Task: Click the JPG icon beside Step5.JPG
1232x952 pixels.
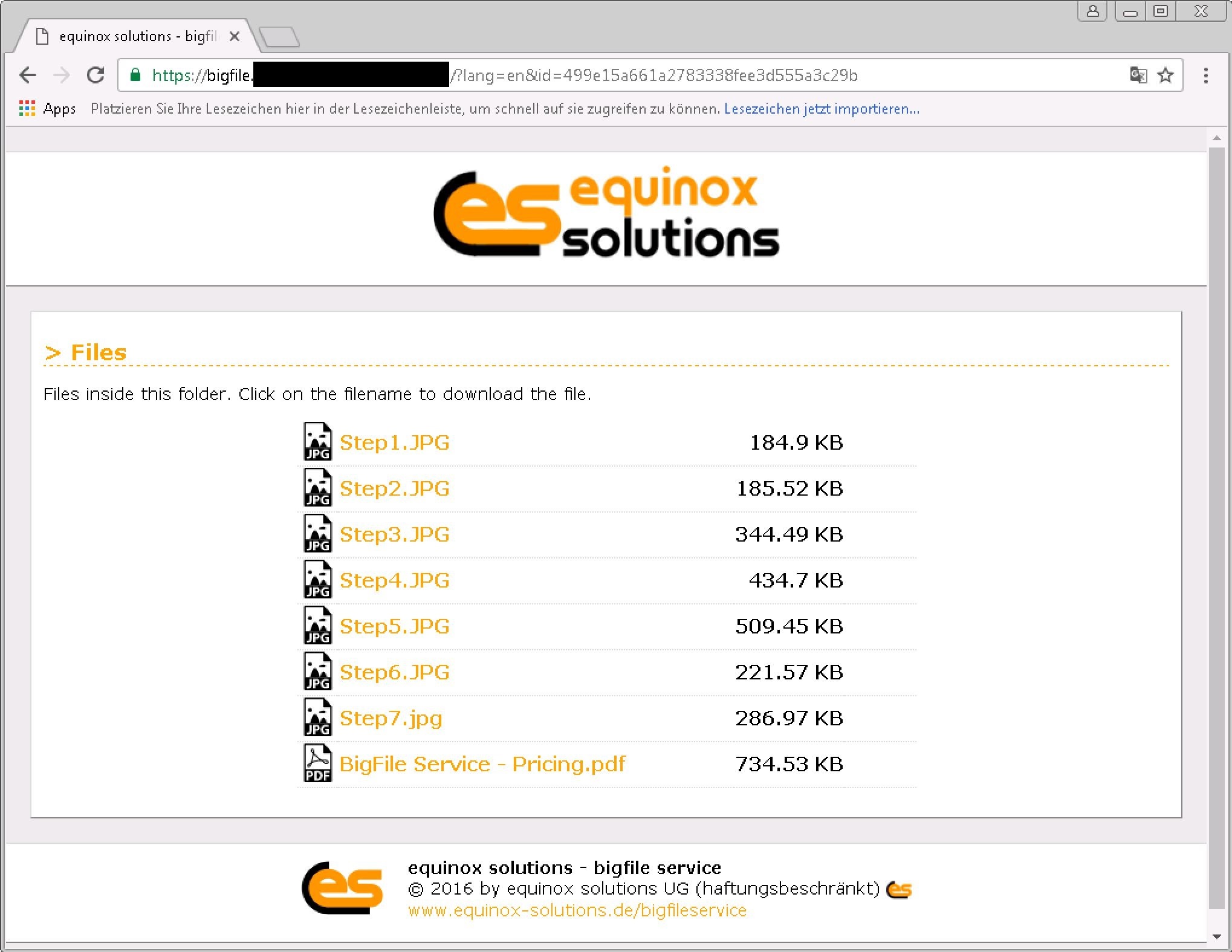Action: [317, 625]
